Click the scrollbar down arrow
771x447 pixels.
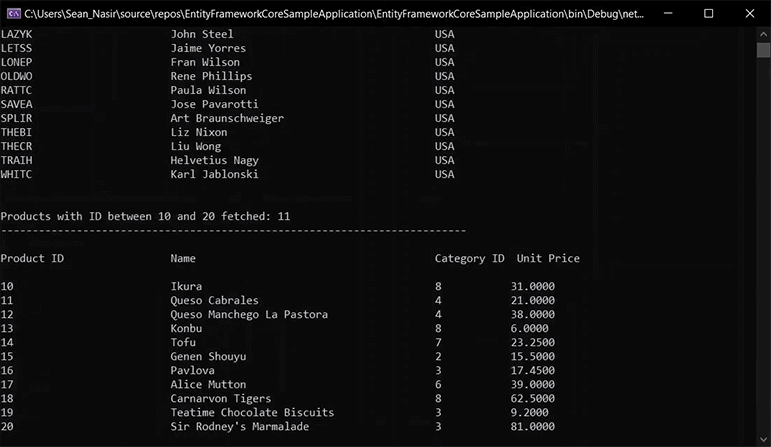763,440
